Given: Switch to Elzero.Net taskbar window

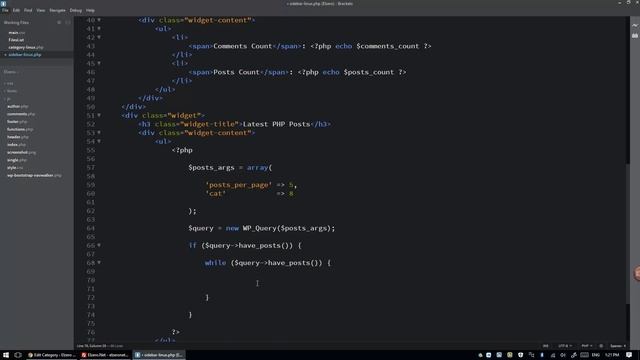Looking at the screenshot, I should pyautogui.click(x=105, y=355).
